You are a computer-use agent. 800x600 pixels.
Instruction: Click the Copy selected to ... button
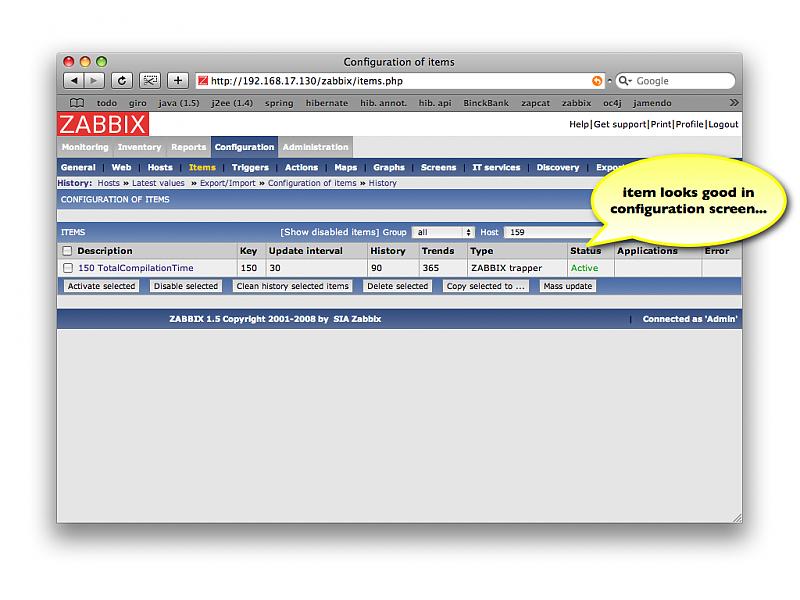(485, 286)
